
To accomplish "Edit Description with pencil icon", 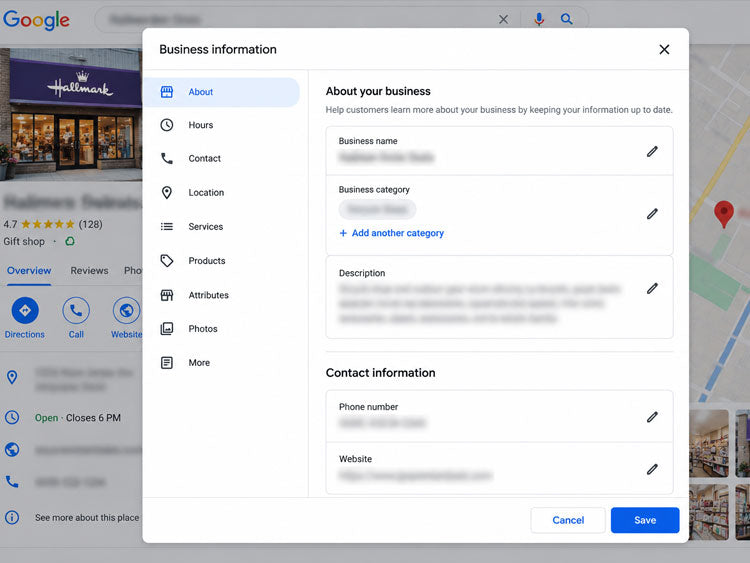I will (x=652, y=288).
